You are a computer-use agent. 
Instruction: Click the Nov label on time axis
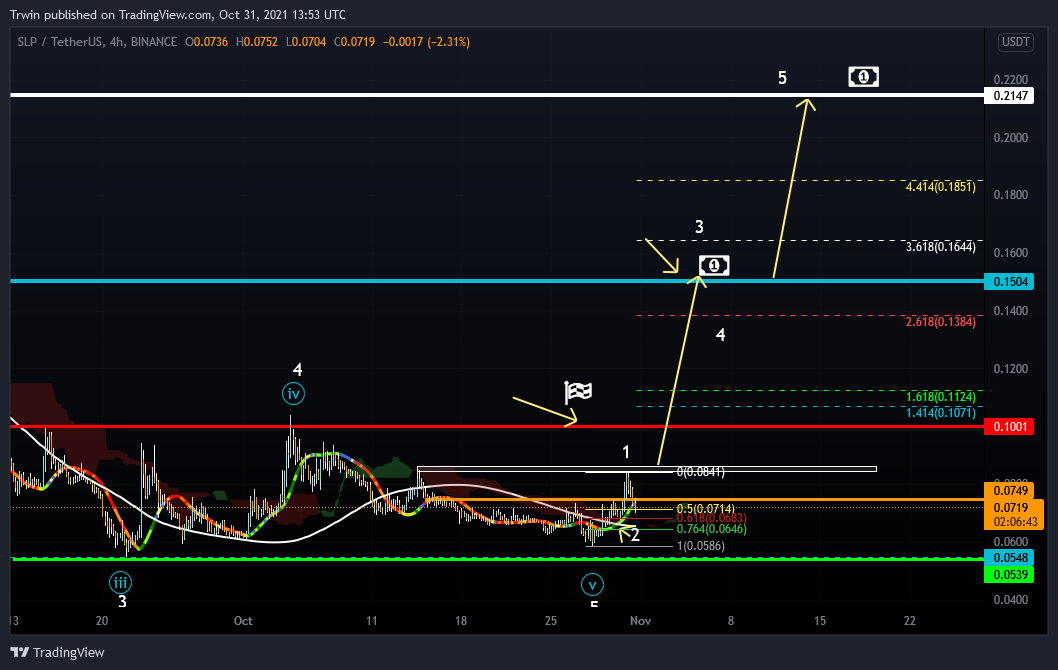(x=640, y=621)
